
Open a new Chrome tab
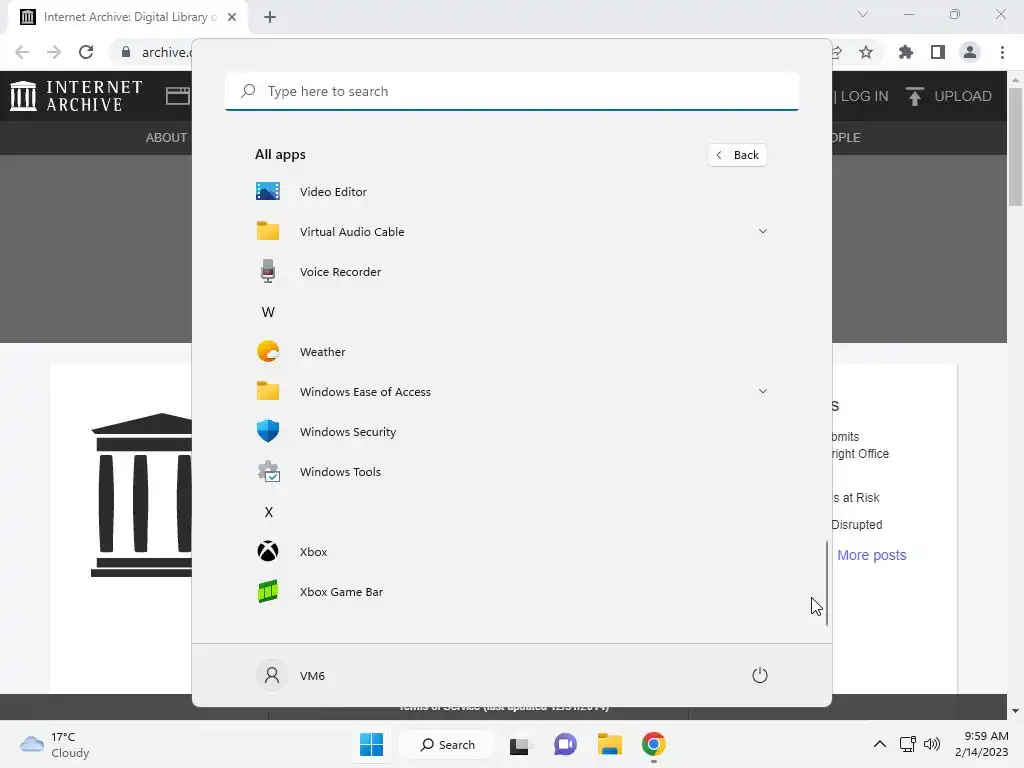(x=270, y=17)
